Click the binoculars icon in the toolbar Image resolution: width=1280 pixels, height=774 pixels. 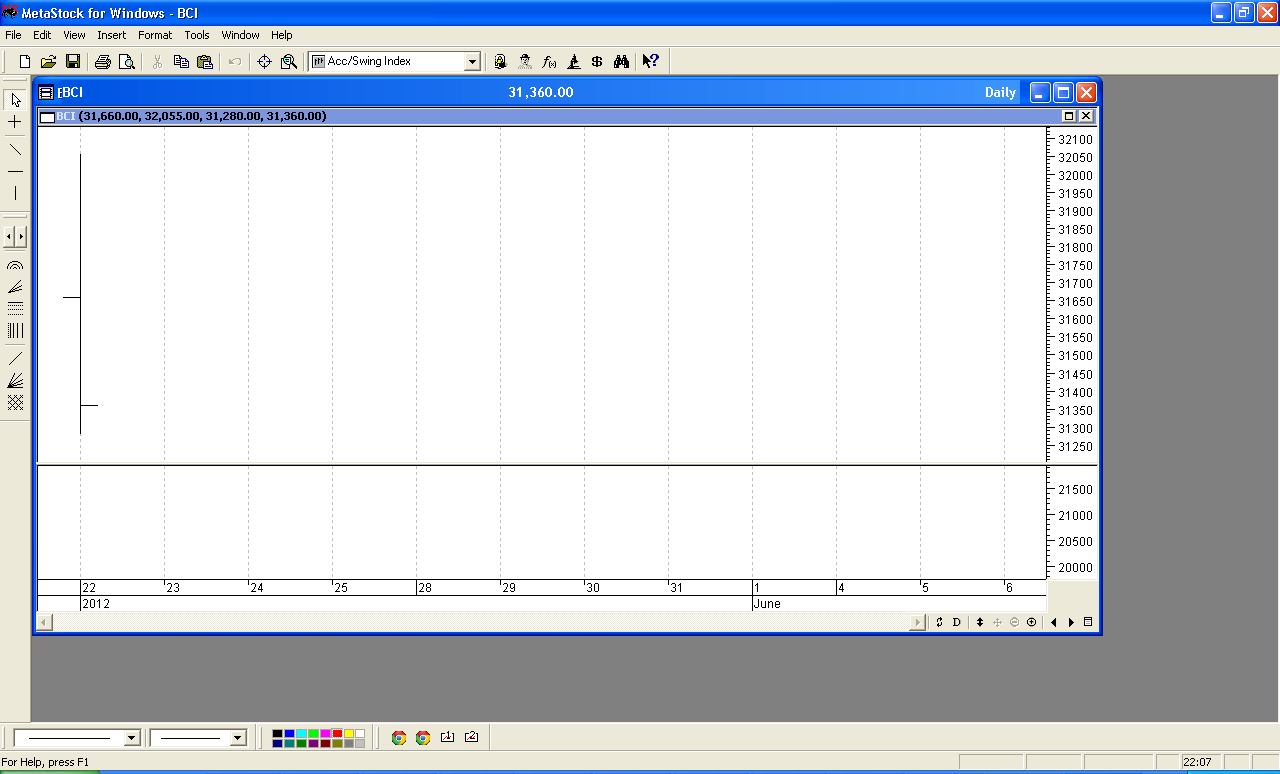(621, 62)
